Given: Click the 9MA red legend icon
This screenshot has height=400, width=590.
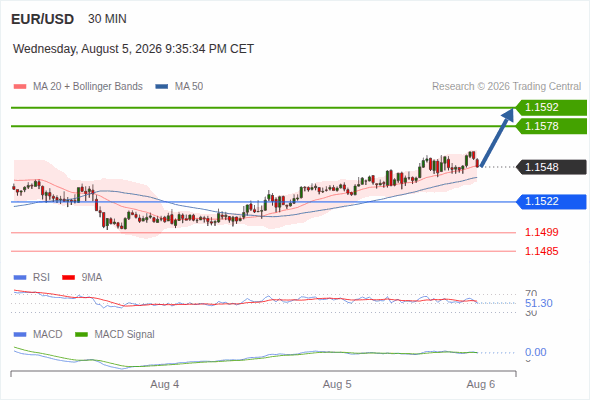Looking at the screenshot, I should [x=68, y=278].
